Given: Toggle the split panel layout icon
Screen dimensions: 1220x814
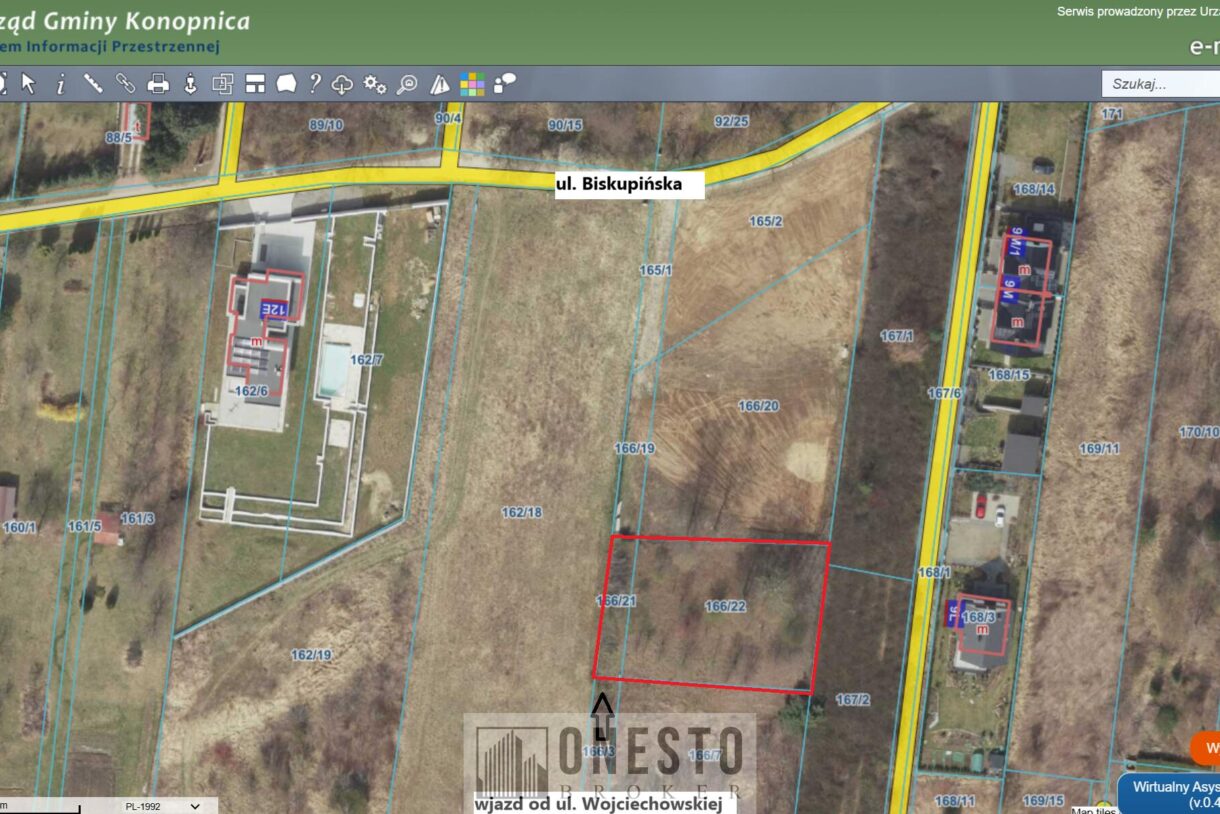Looking at the screenshot, I should (x=255, y=84).
